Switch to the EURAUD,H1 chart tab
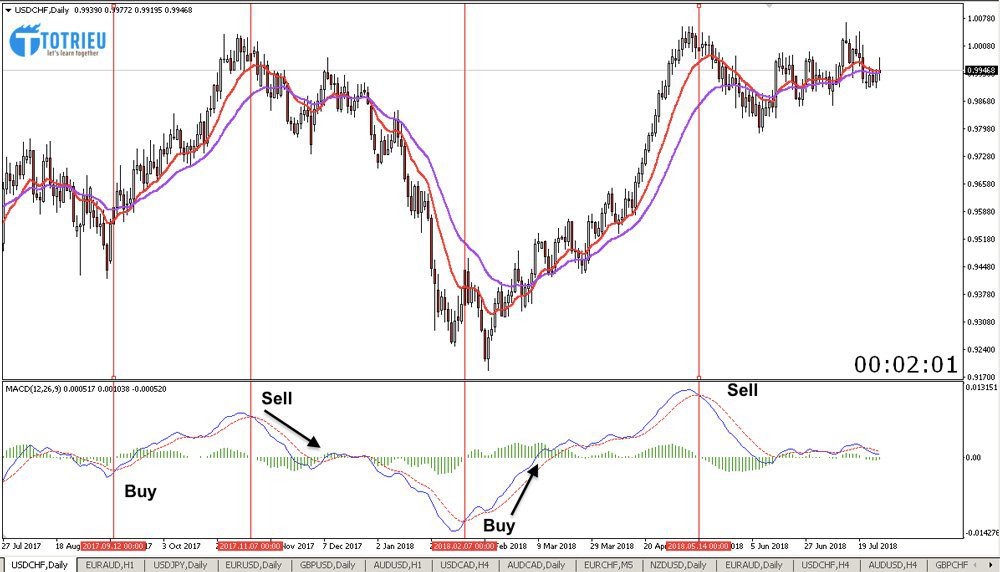Screen dimensions: 1000x572 [x=110, y=565]
